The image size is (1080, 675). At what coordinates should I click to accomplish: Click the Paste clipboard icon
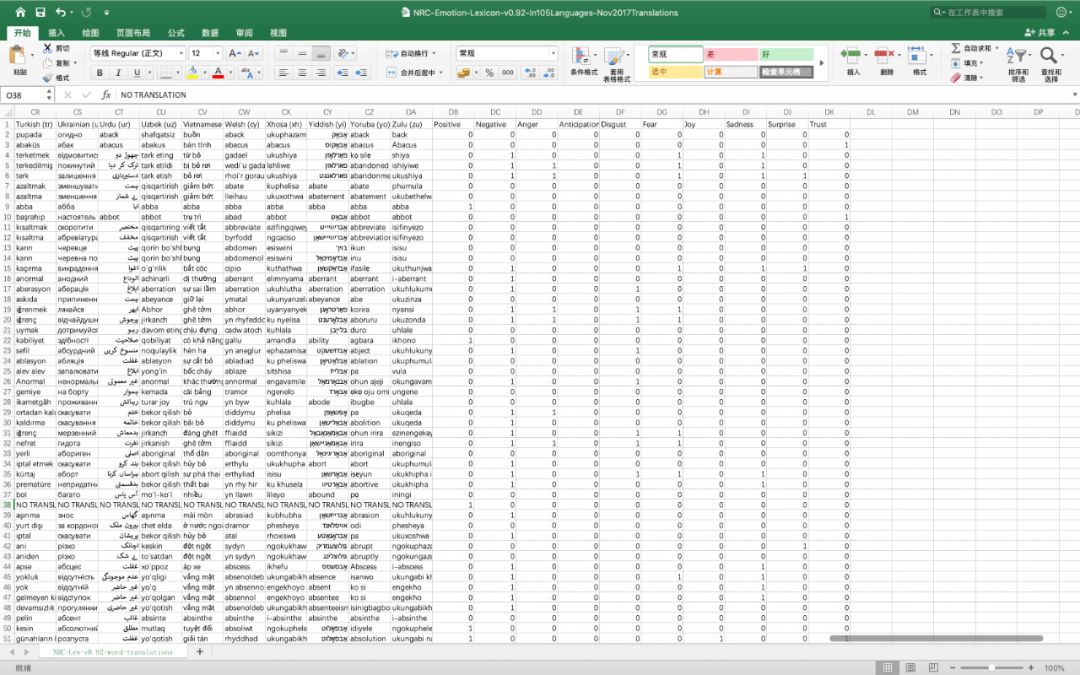point(19,55)
